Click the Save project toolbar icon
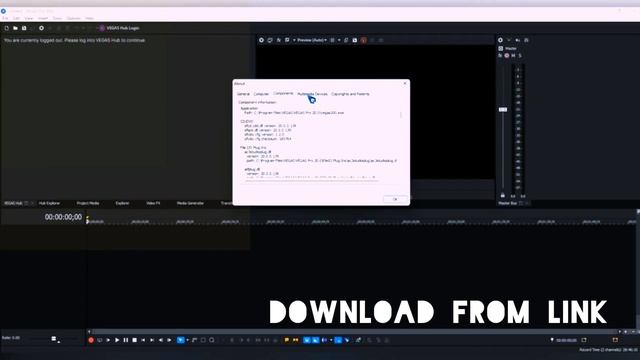 (24, 28)
